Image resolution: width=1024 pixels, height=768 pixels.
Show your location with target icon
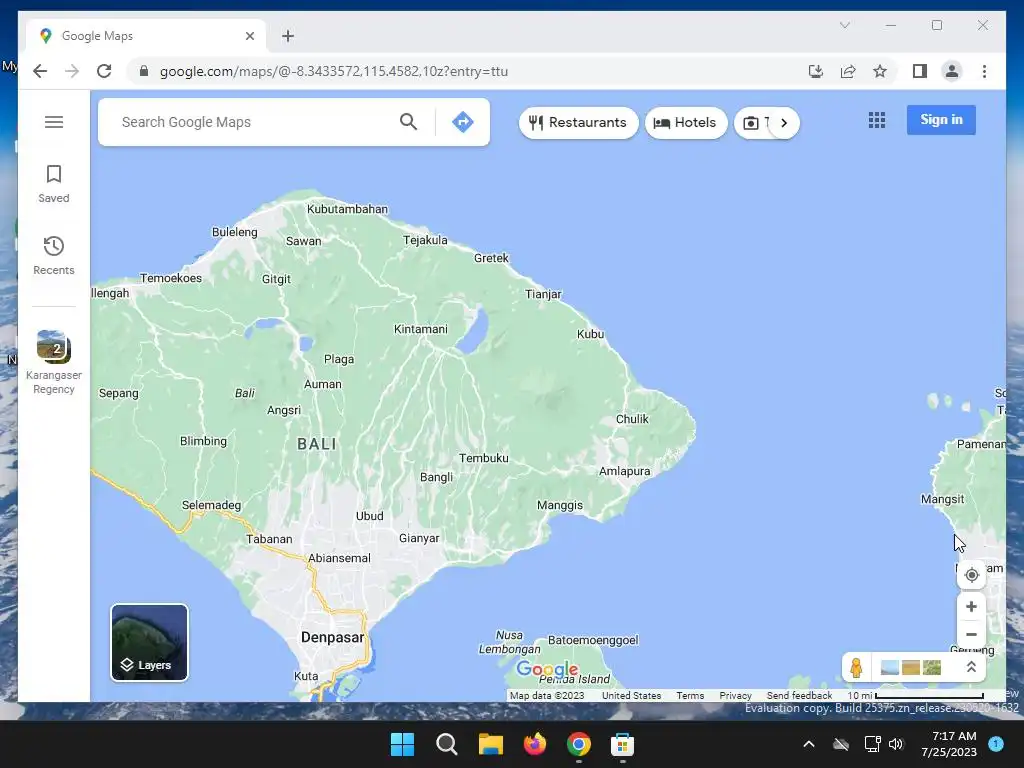pyautogui.click(x=971, y=575)
